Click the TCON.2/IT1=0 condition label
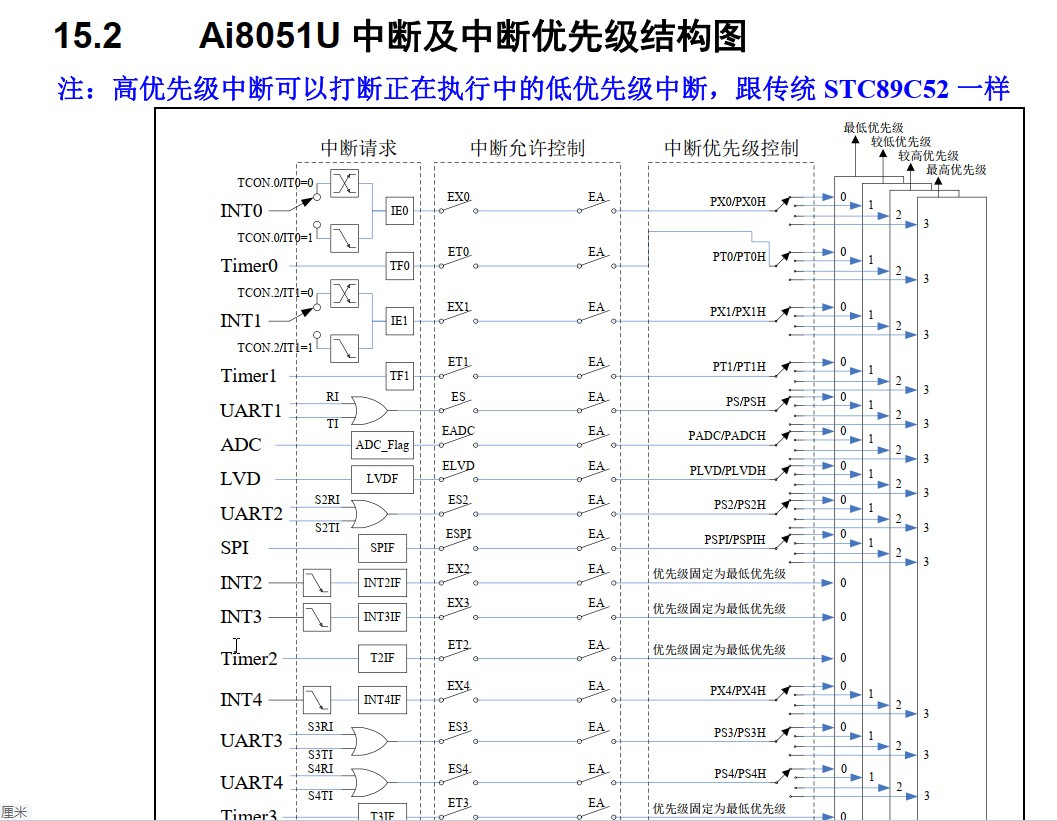This screenshot has width=1057, height=821. pyautogui.click(x=275, y=293)
